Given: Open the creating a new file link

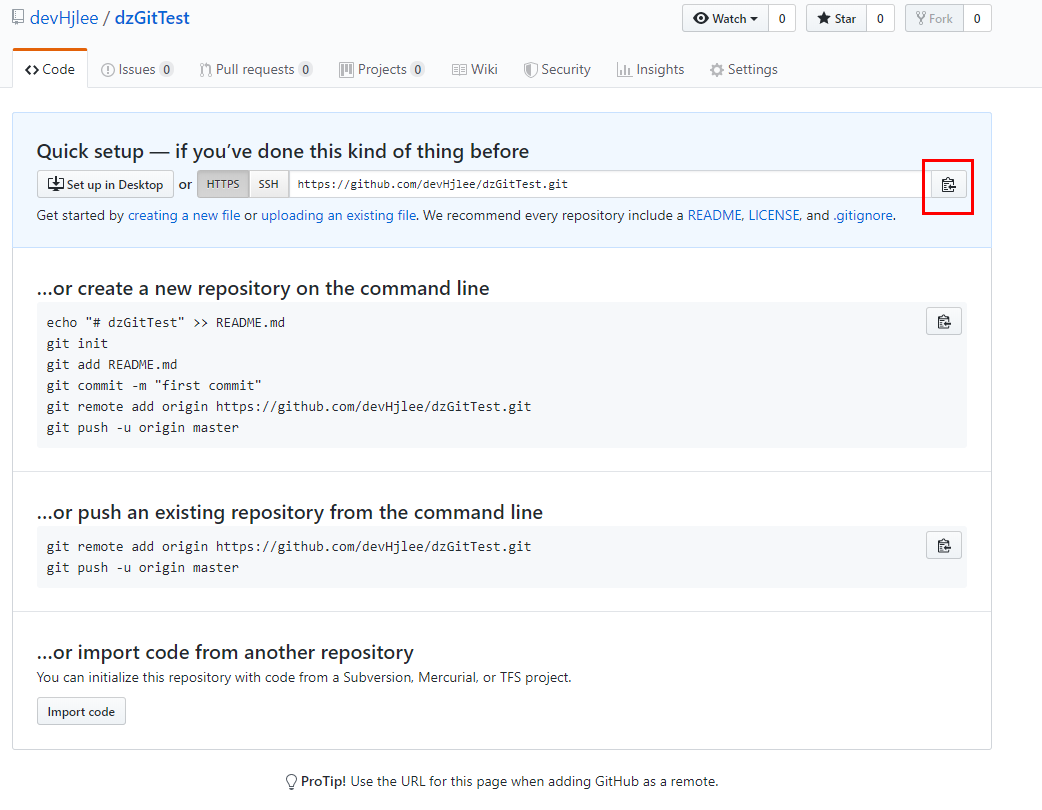Looking at the screenshot, I should [x=184, y=215].
